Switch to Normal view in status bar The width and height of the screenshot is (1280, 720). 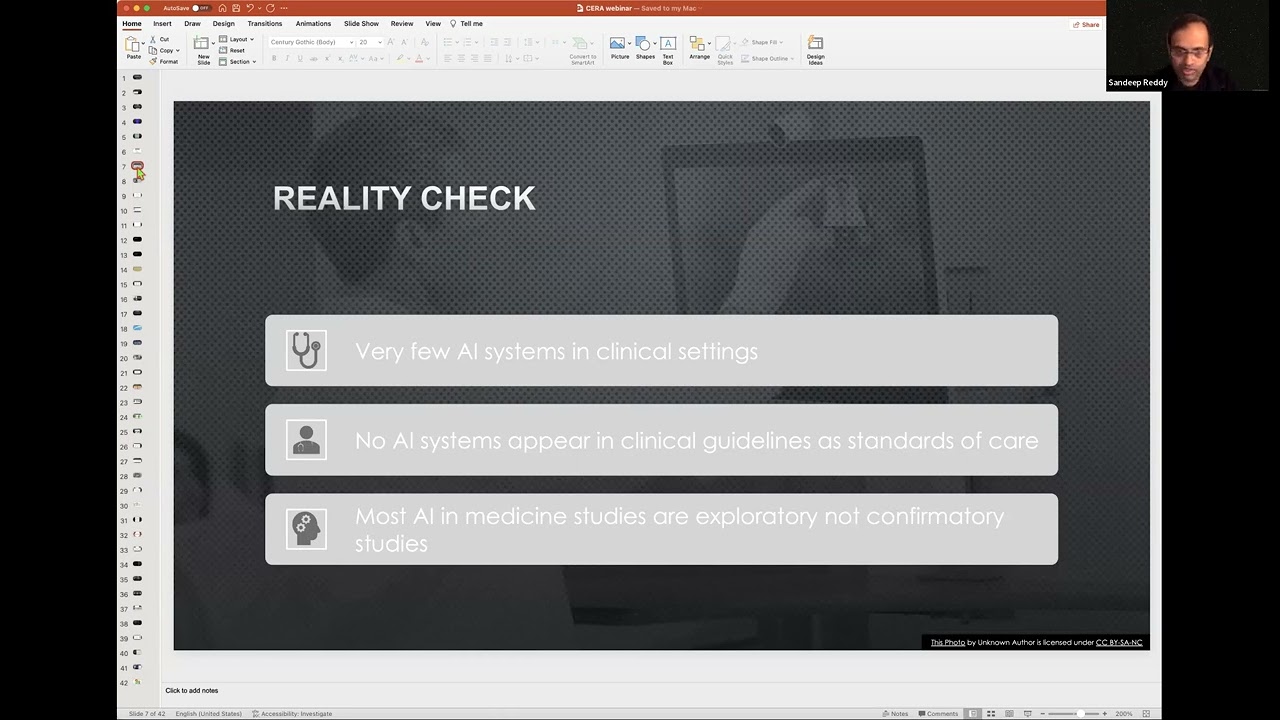[x=972, y=714]
